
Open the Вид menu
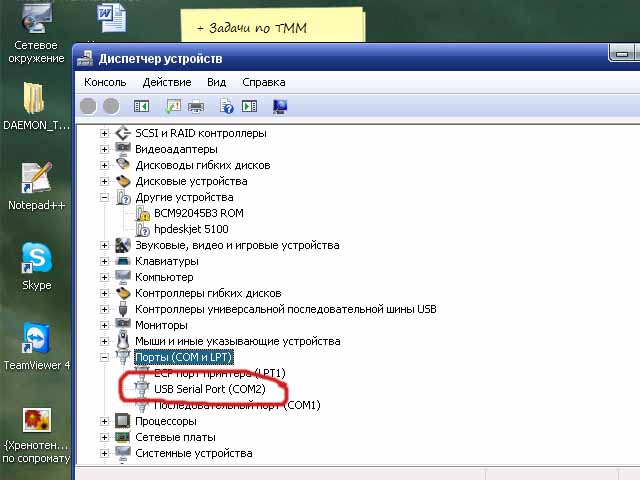tap(216, 82)
